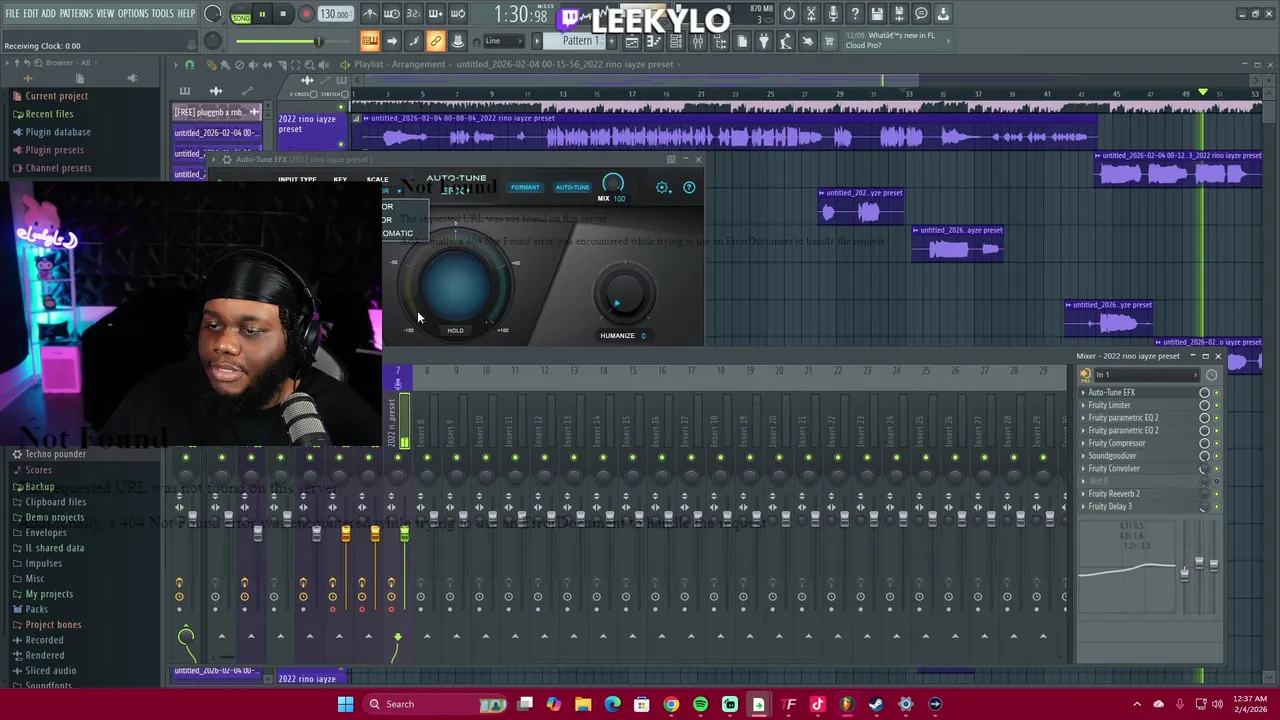Open the EDIT menu
1280x720 pixels.
click(x=31, y=14)
